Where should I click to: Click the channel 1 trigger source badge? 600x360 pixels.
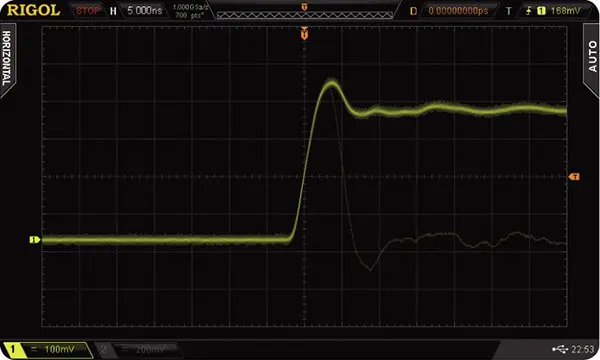(x=541, y=11)
